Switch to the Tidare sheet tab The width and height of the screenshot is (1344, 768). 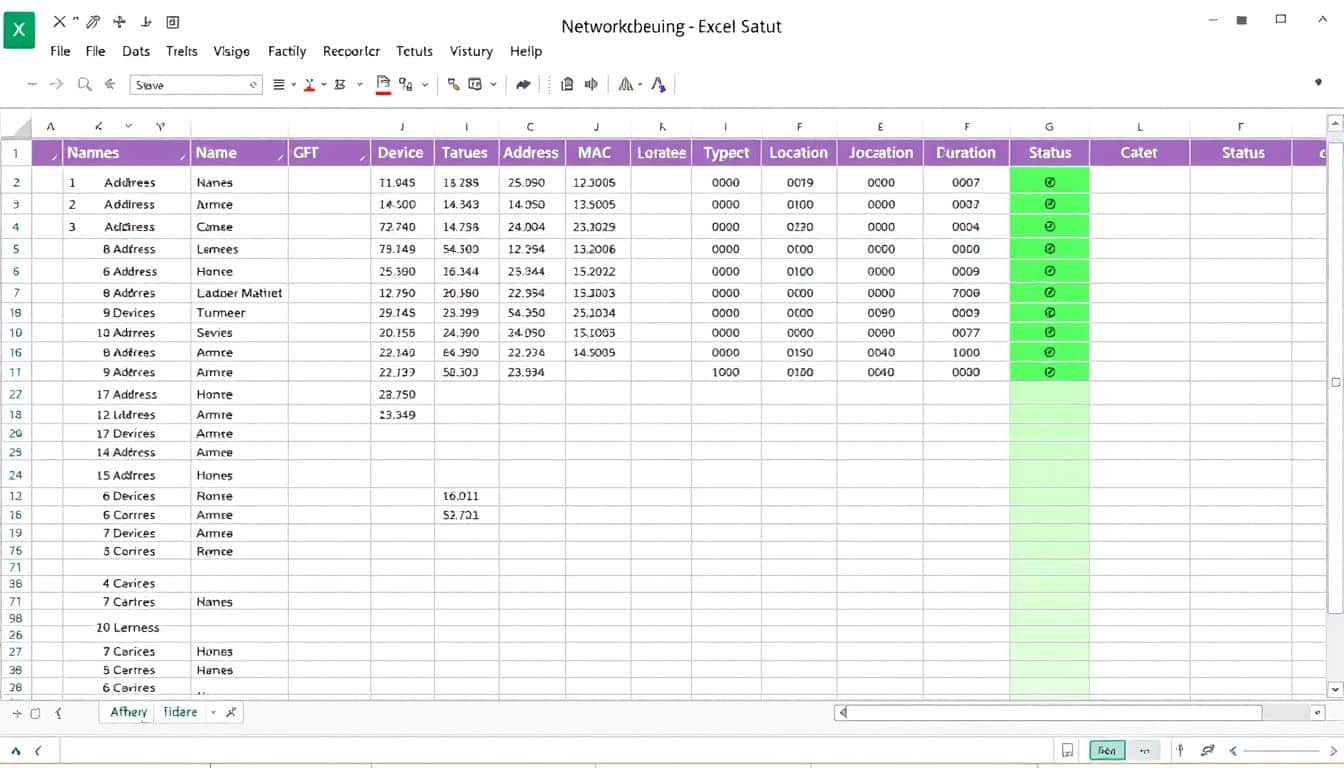180,712
